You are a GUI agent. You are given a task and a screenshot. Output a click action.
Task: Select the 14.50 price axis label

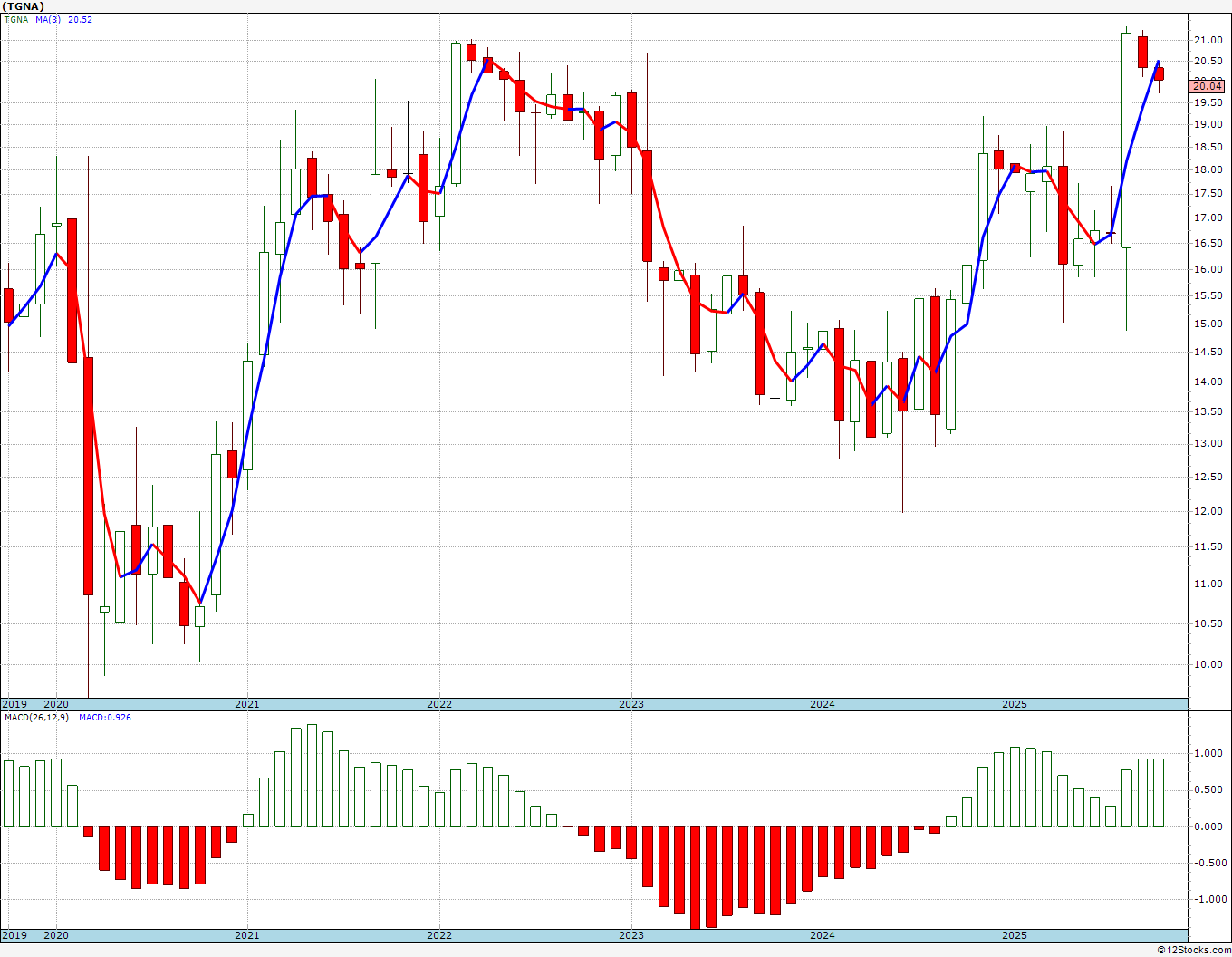[1207, 353]
